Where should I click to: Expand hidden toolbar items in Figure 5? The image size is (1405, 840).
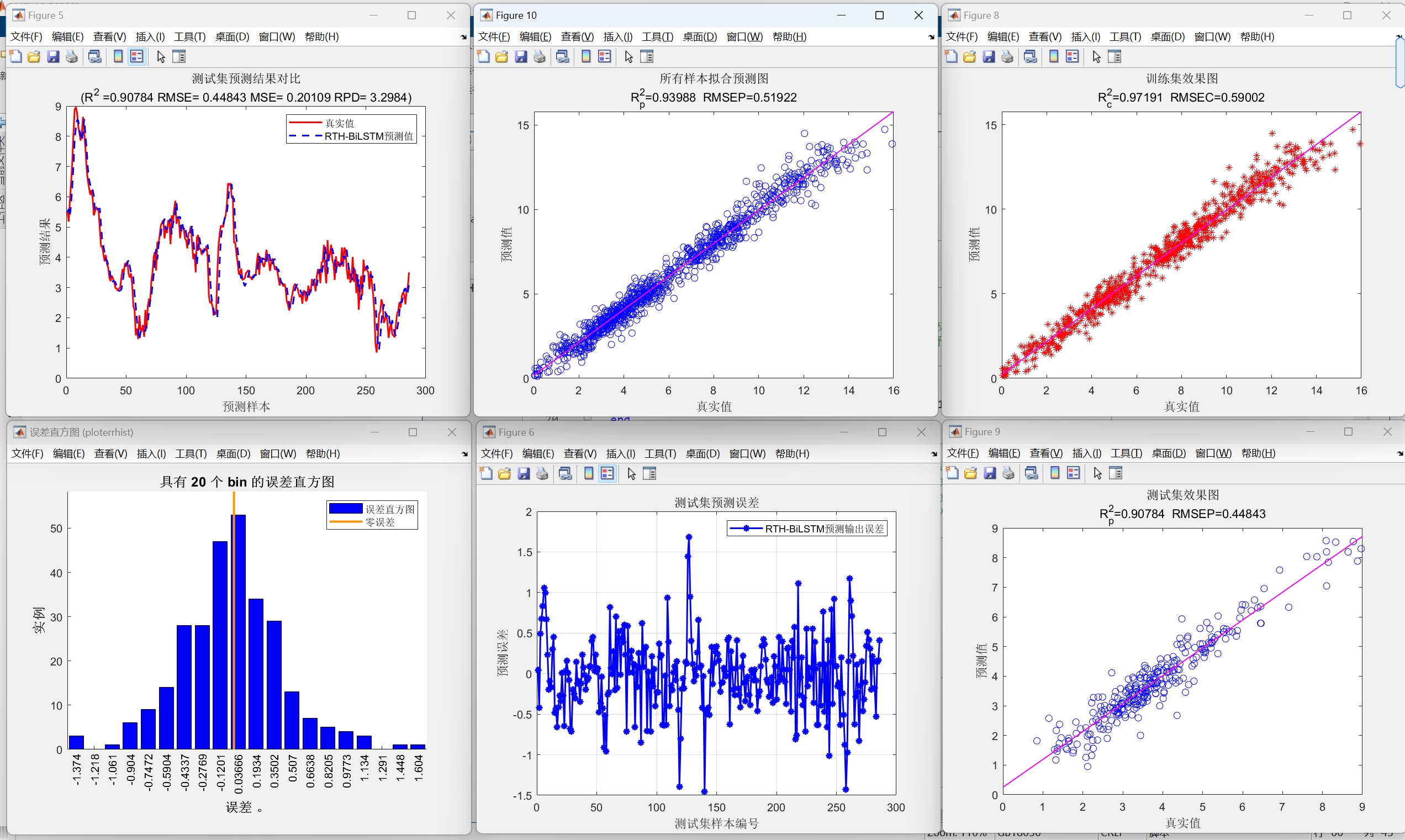point(463,36)
